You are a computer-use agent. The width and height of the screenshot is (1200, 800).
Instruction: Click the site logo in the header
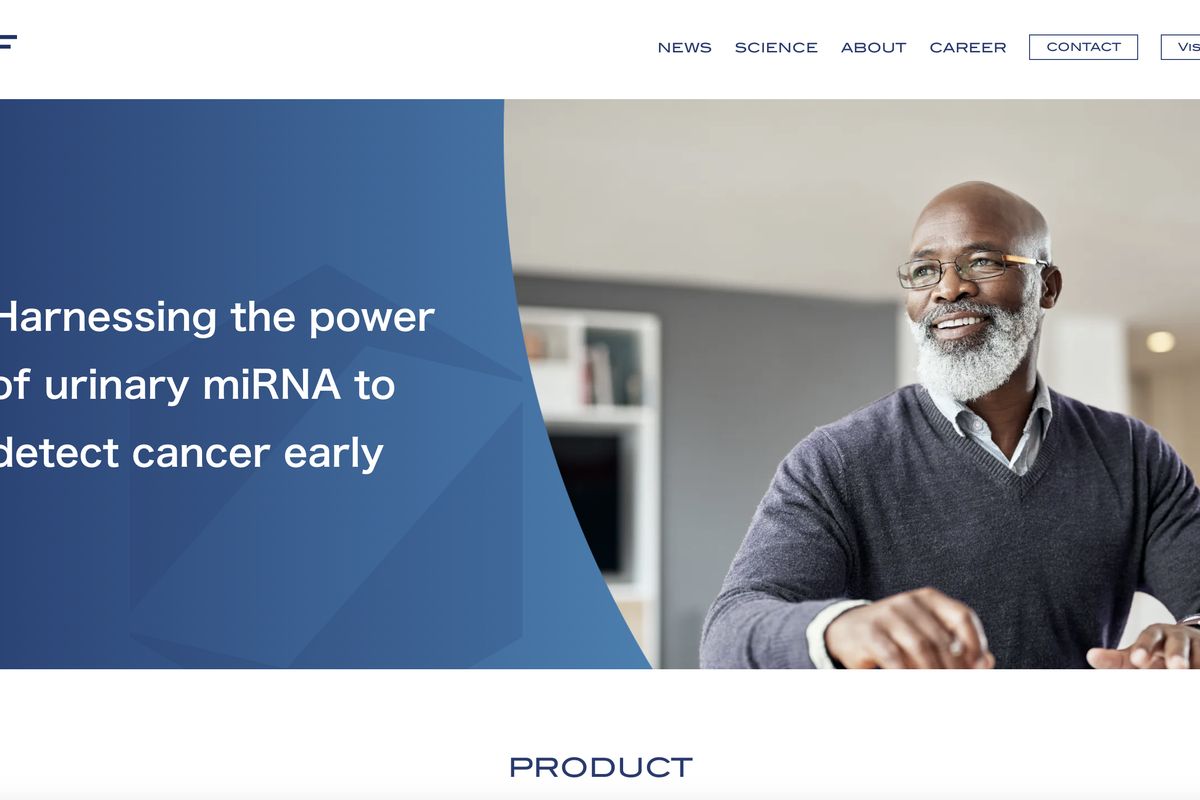(x=8, y=43)
